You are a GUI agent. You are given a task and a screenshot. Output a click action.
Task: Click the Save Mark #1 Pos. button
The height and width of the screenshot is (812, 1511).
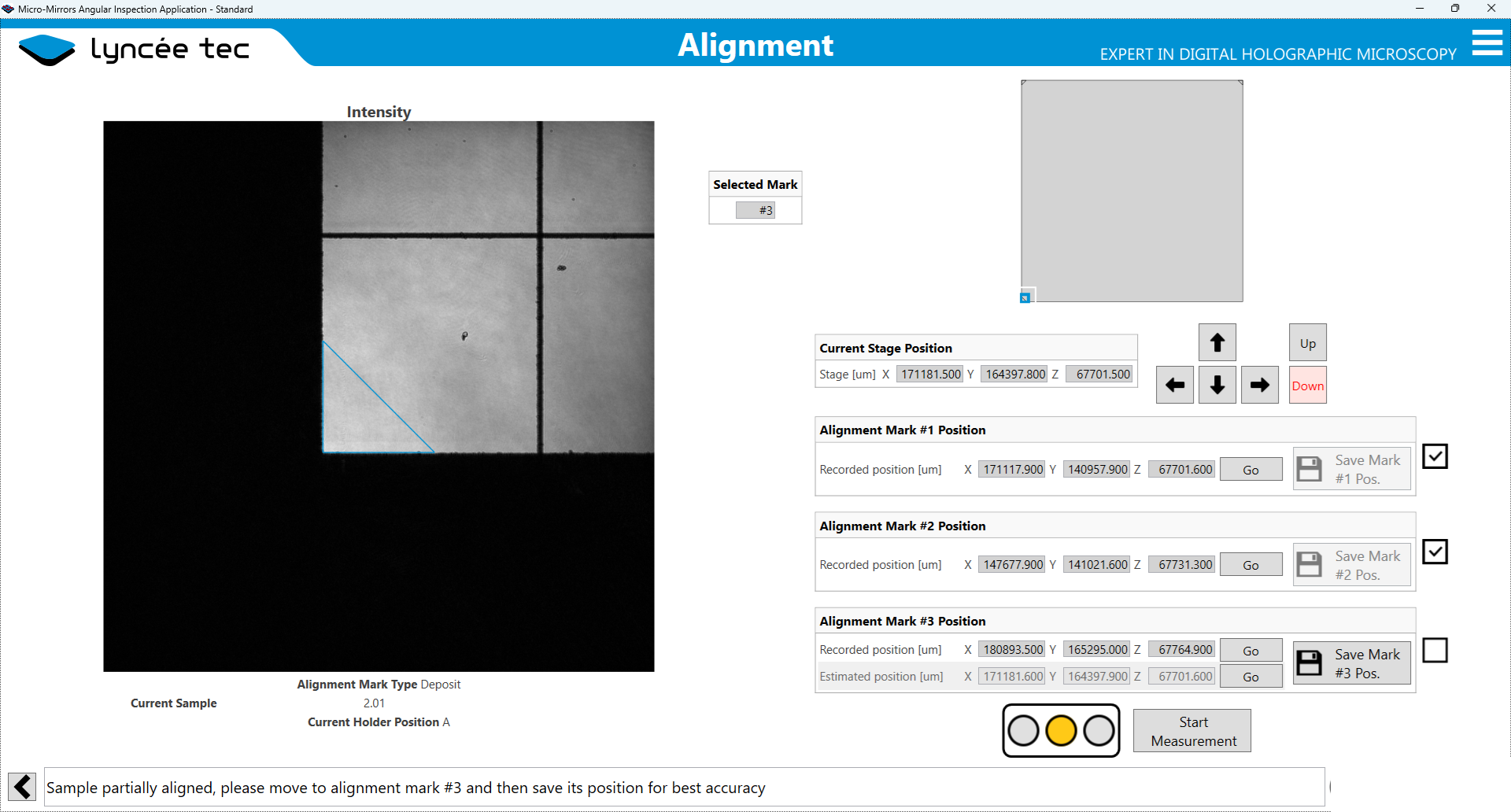[1351, 470]
